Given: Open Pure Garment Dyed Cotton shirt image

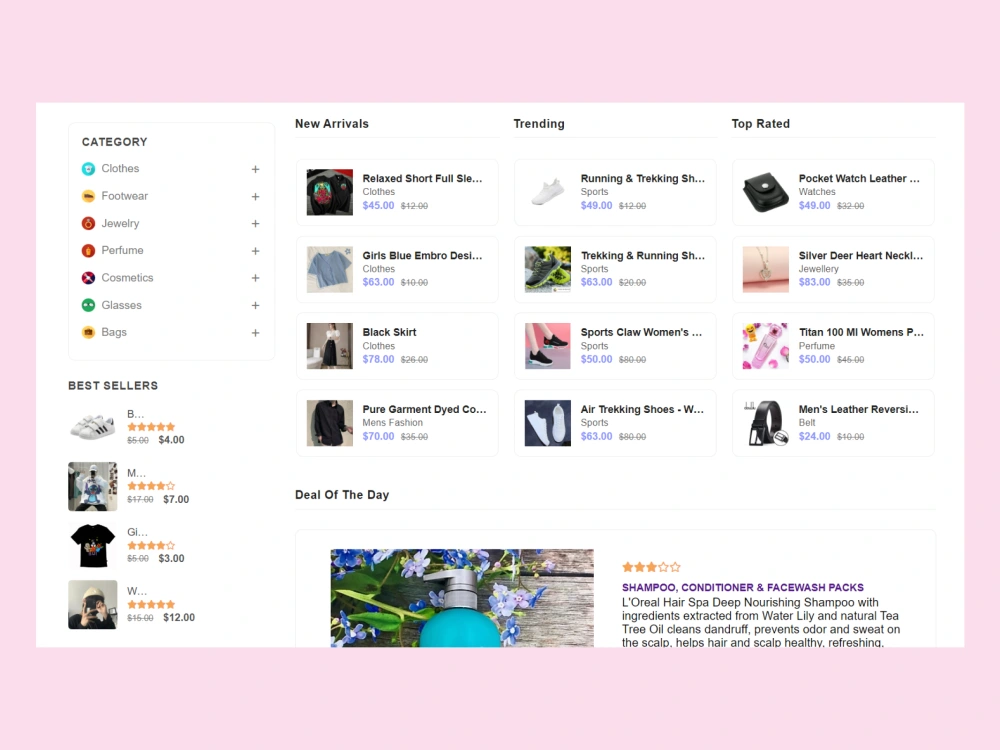Looking at the screenshot, I should (330, 423).
